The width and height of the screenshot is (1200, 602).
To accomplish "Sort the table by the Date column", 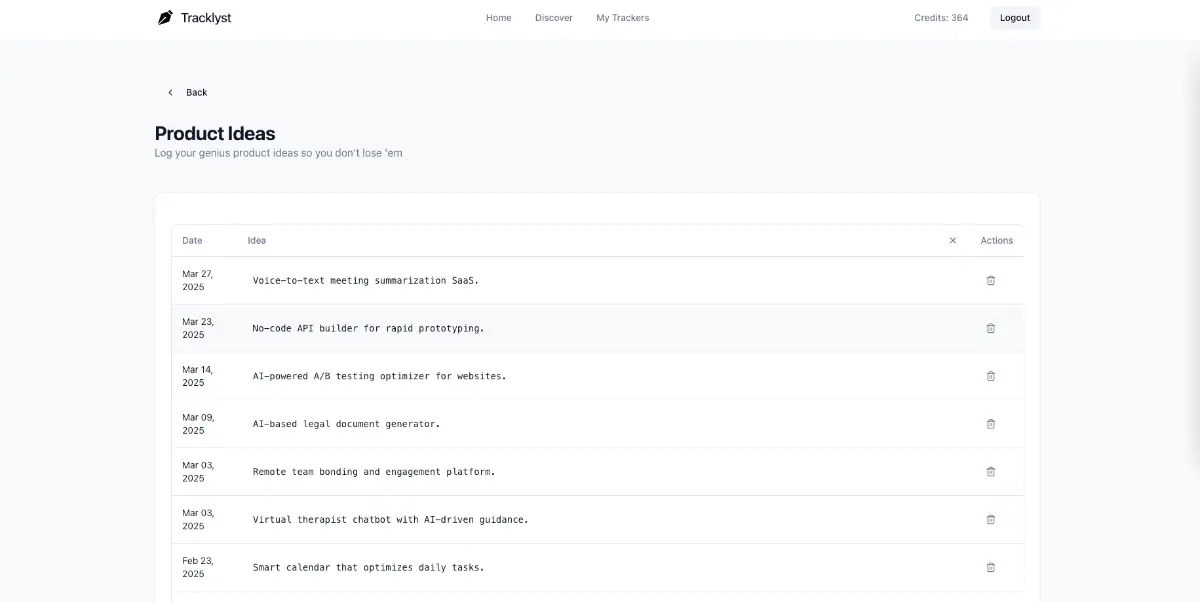I will coord(192,240).
